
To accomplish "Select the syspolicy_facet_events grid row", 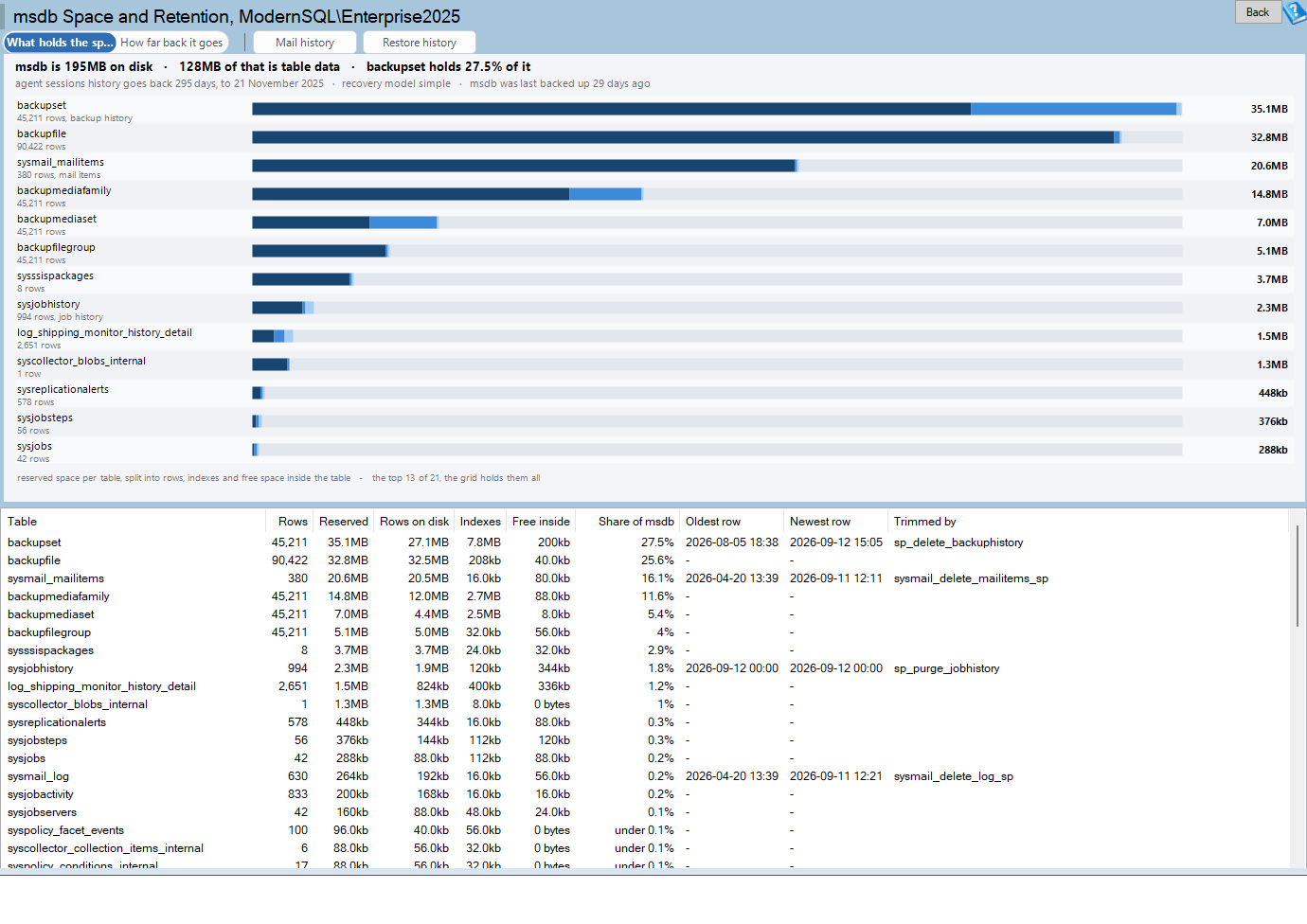I will point(646,830).
